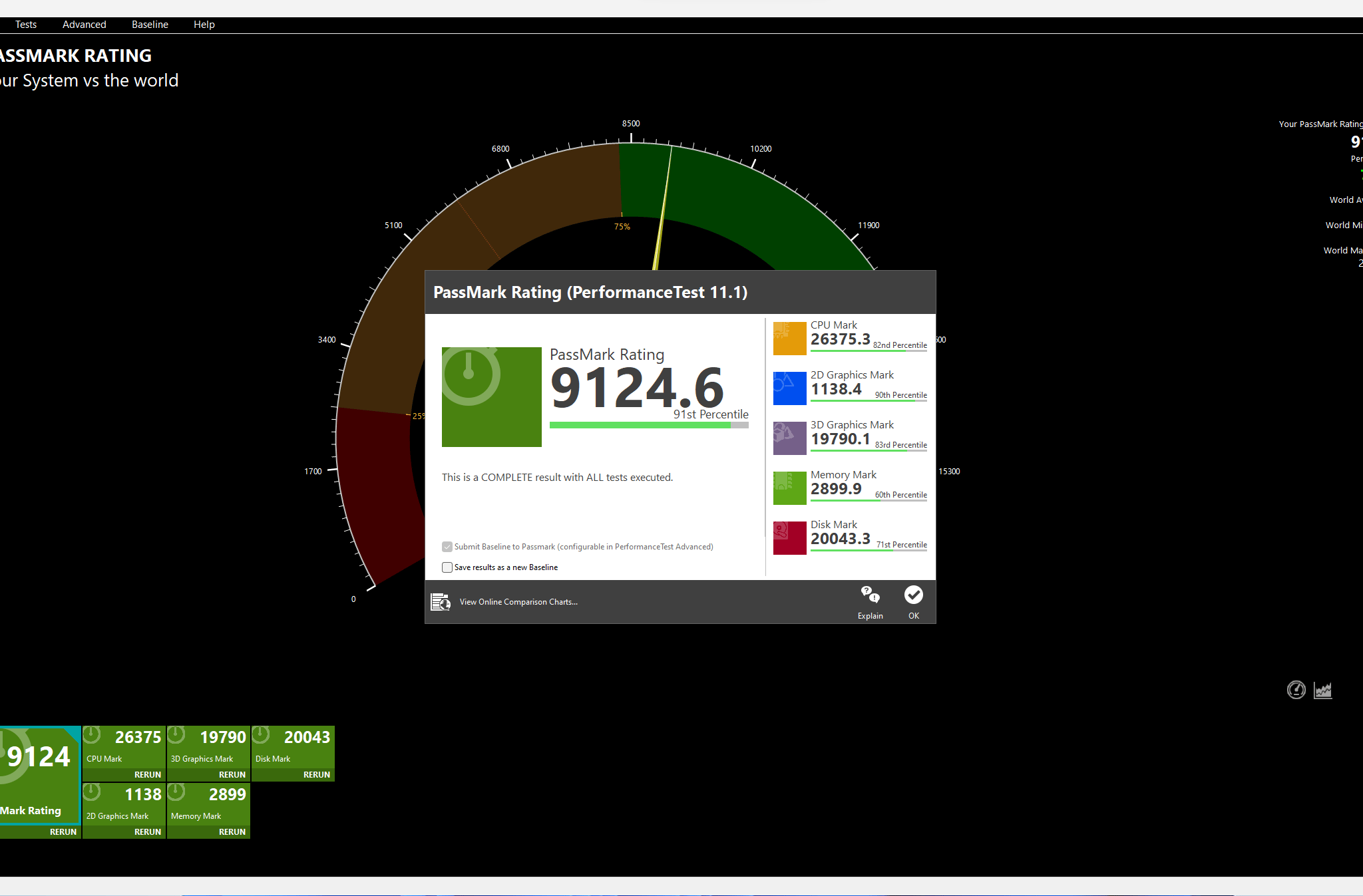Click the clock icon on CPU Mark tile

tap(92, 735)
